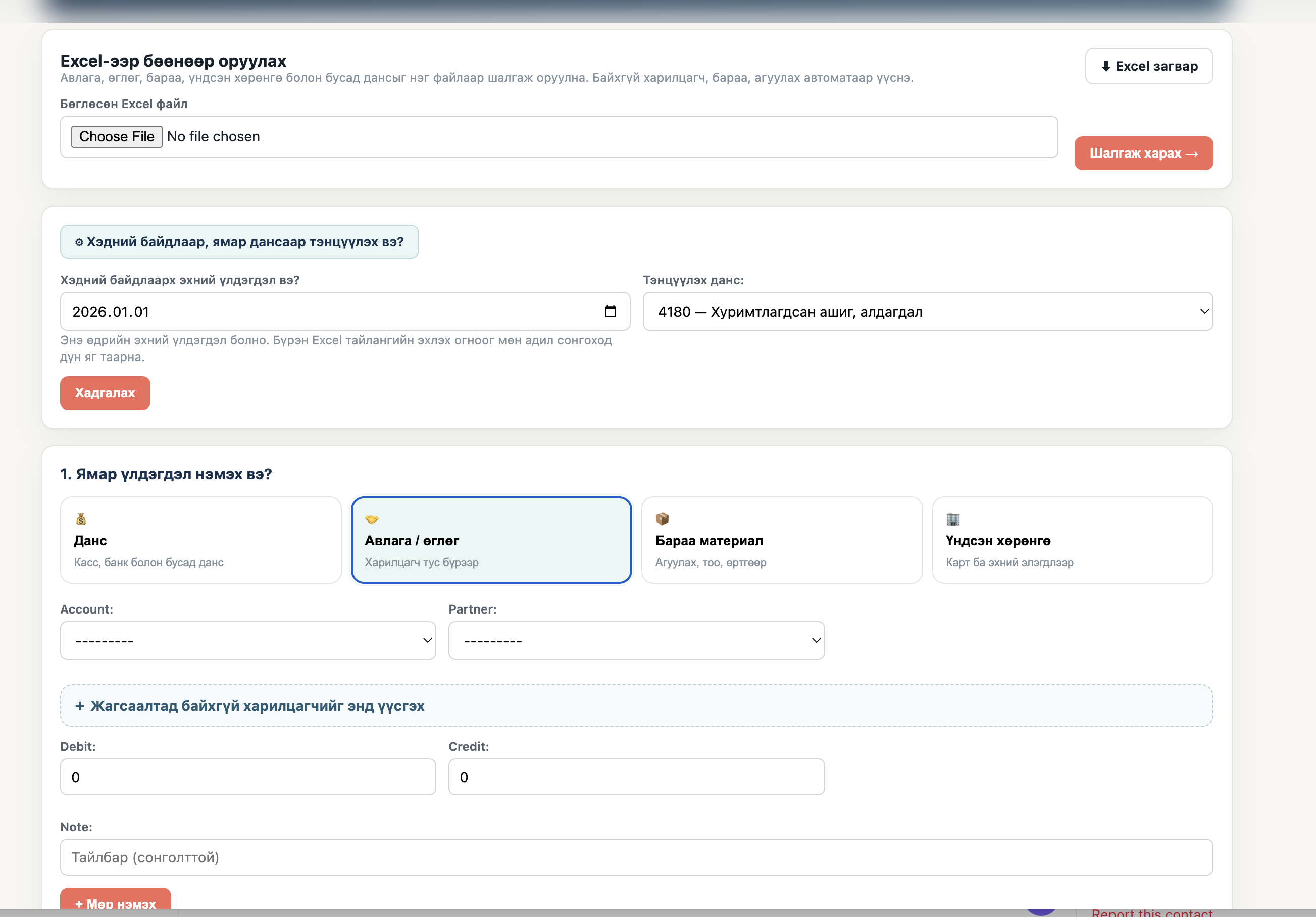Open the Account dropdown
This screenshot has height=917, width=1316.
pyautogui.click(x=247, y=640)
